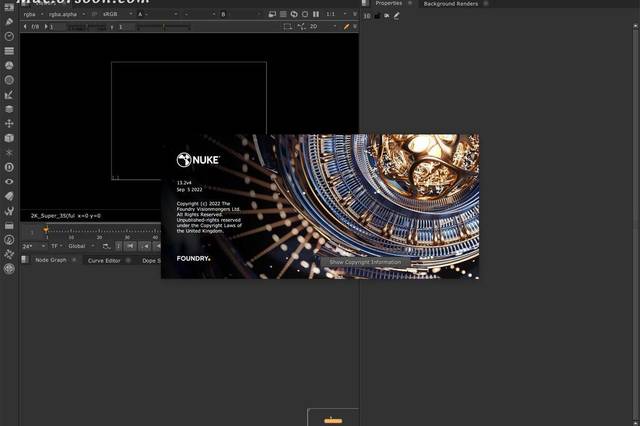Open the rgba layer dropdown
The height and width of the screenshot is (426, 640).
33,14
